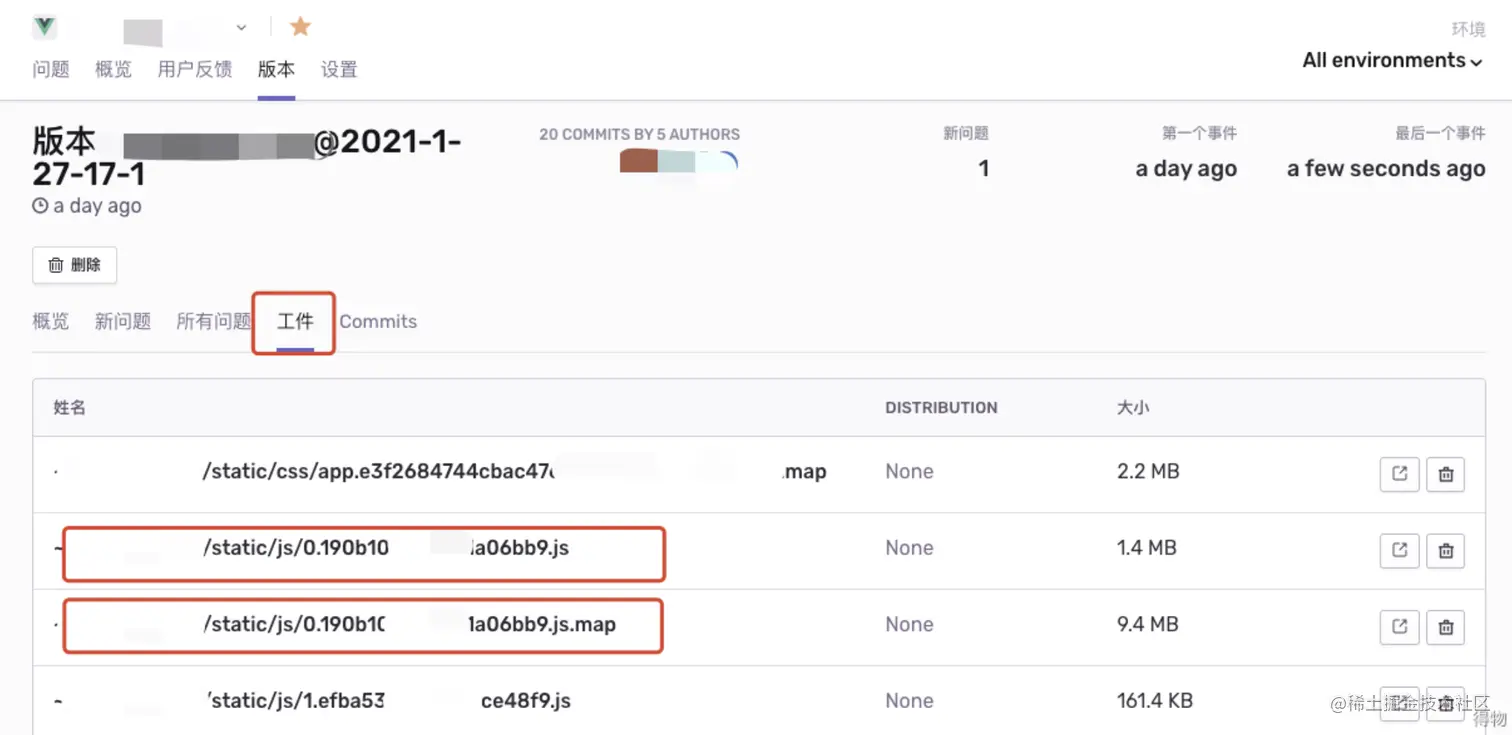
Task: Open the 1.4 MB js file externally
Action: pyautogui.click(x=1399, y=549)
